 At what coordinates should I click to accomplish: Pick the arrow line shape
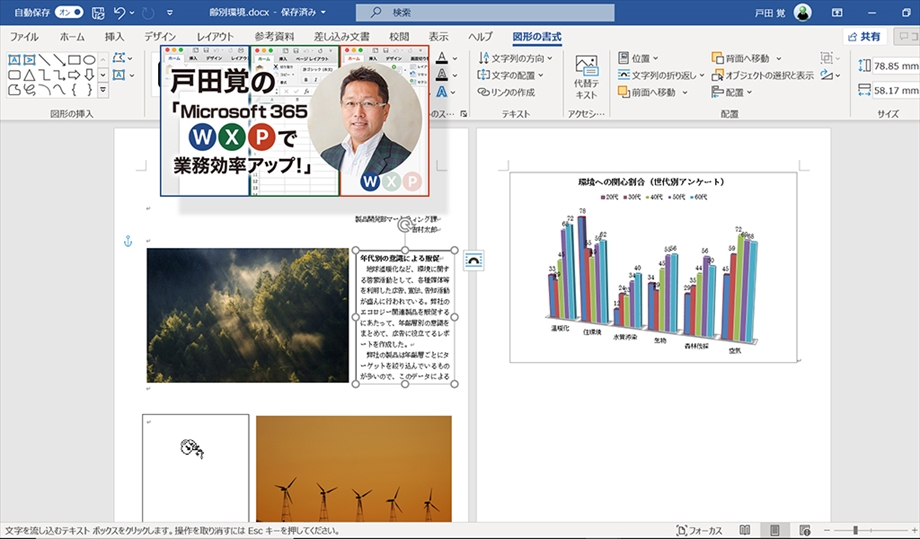(x=59, y=60)
